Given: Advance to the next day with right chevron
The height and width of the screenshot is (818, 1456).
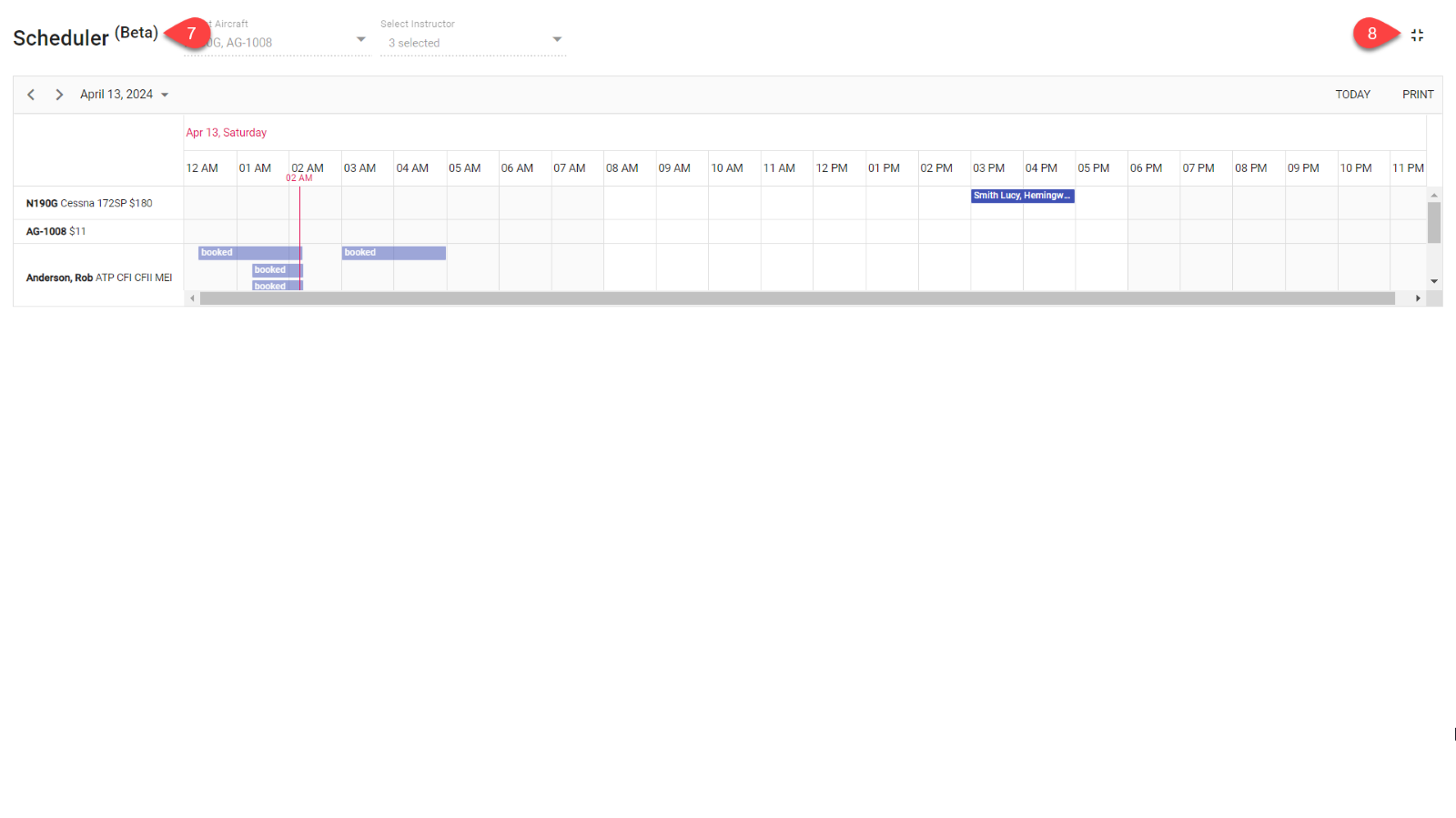Looking at the screenshot, I should coord(59,95).
